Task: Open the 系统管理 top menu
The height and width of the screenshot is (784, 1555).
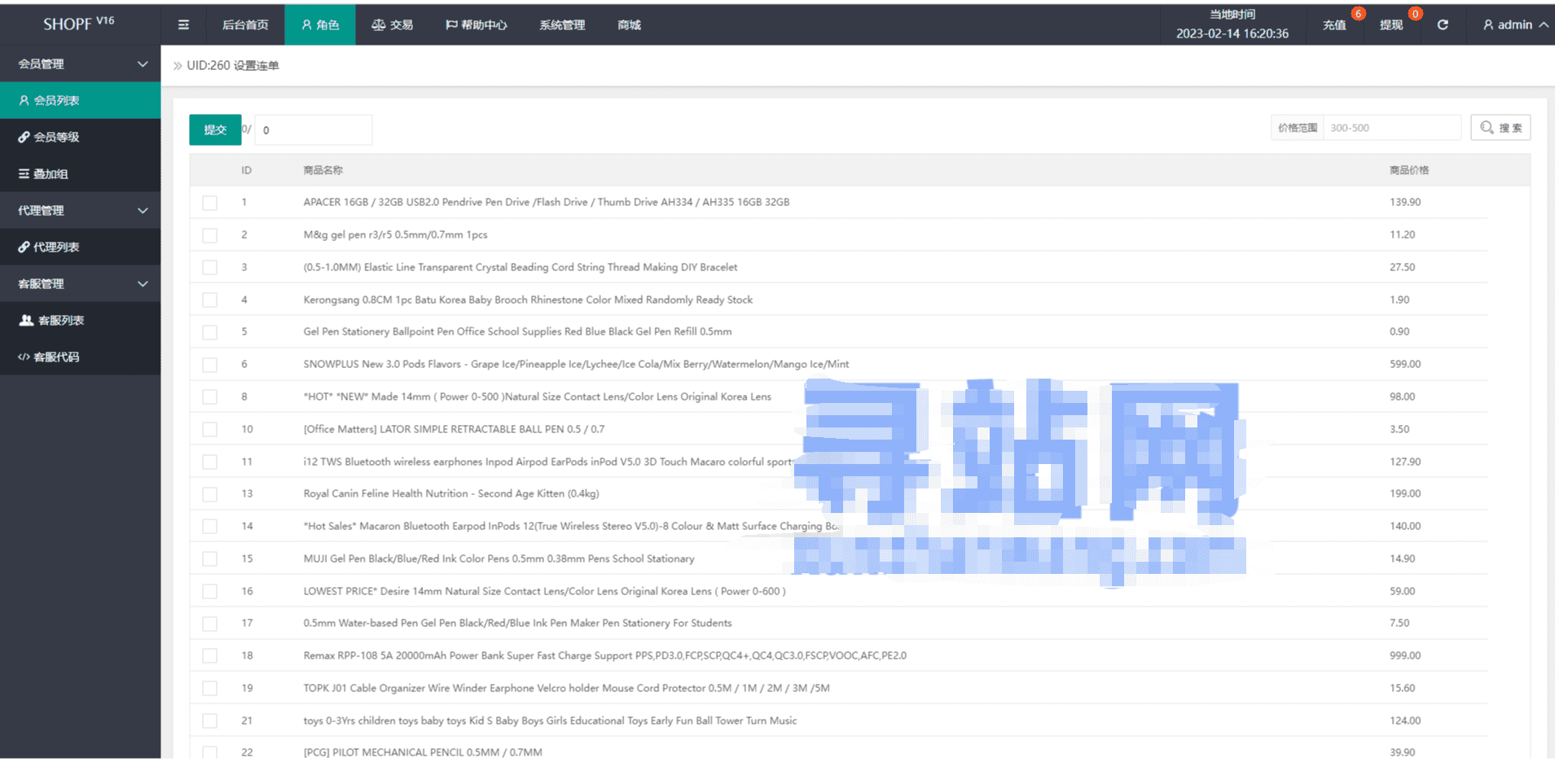Action: (x=562, y=25)
